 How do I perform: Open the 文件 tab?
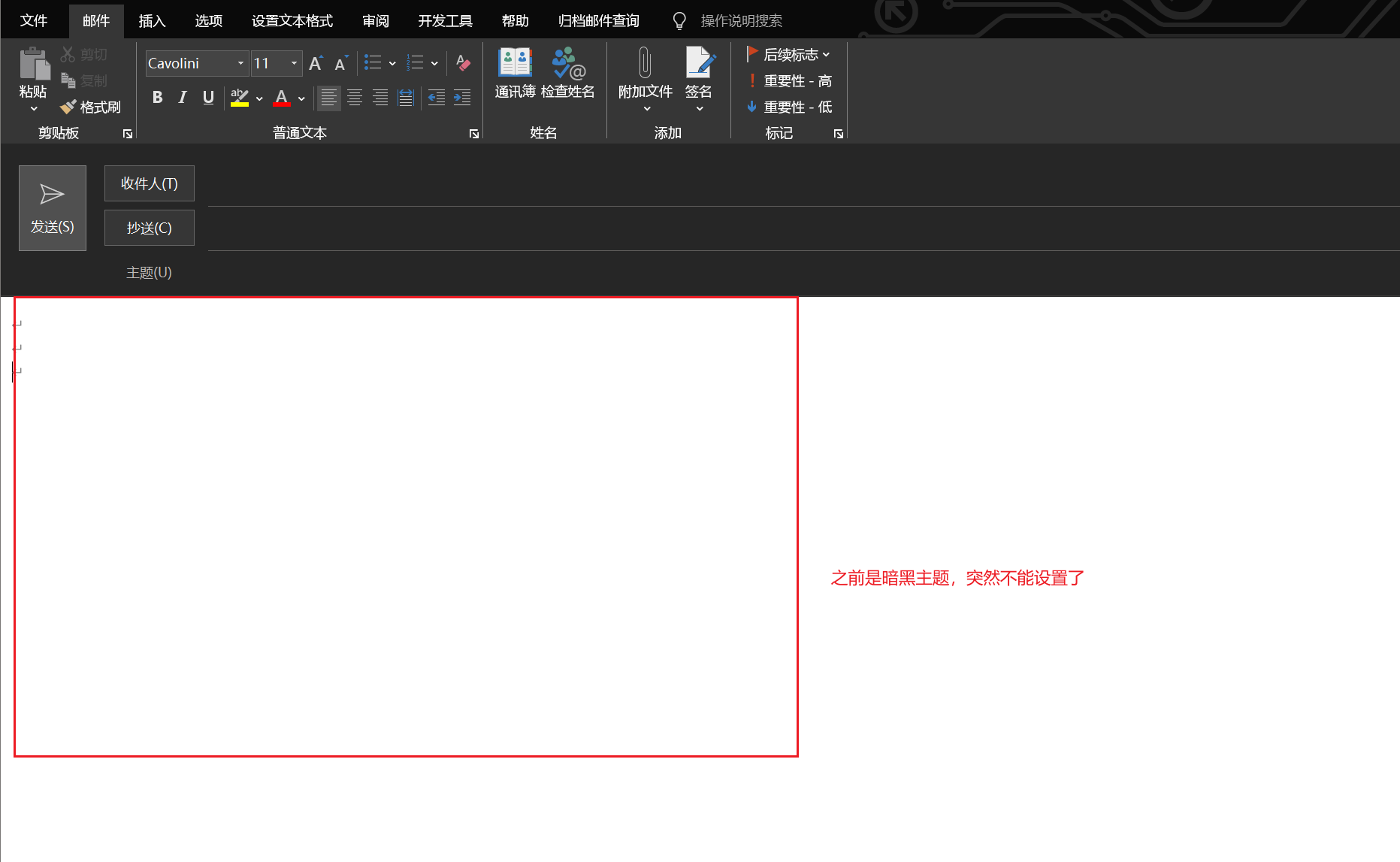34,20
